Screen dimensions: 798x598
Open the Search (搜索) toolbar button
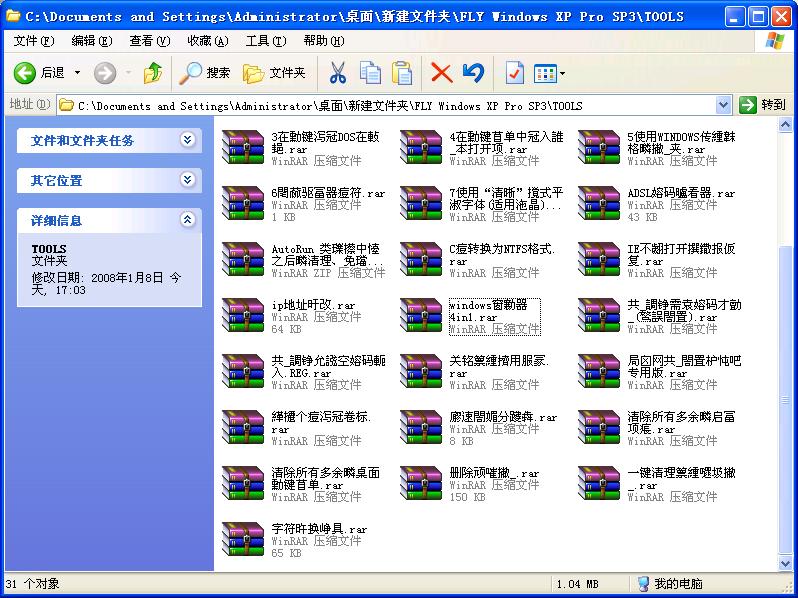tap(205, 73)
